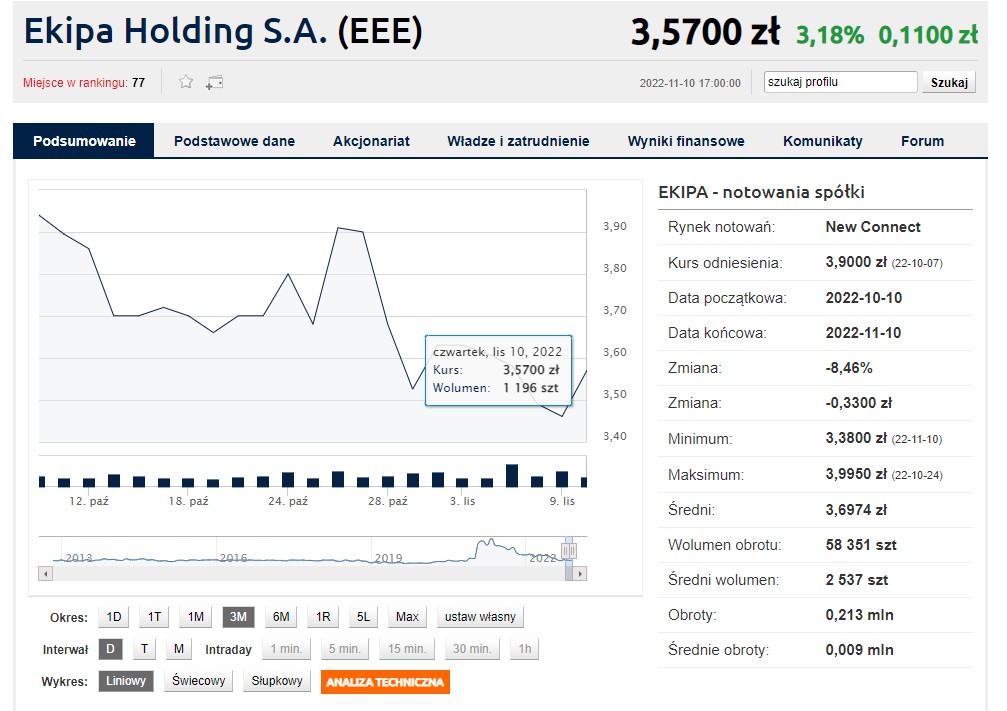Click the szukaj profilu search field
This screenshot has width=1007, height=711.
pos(840,81)
